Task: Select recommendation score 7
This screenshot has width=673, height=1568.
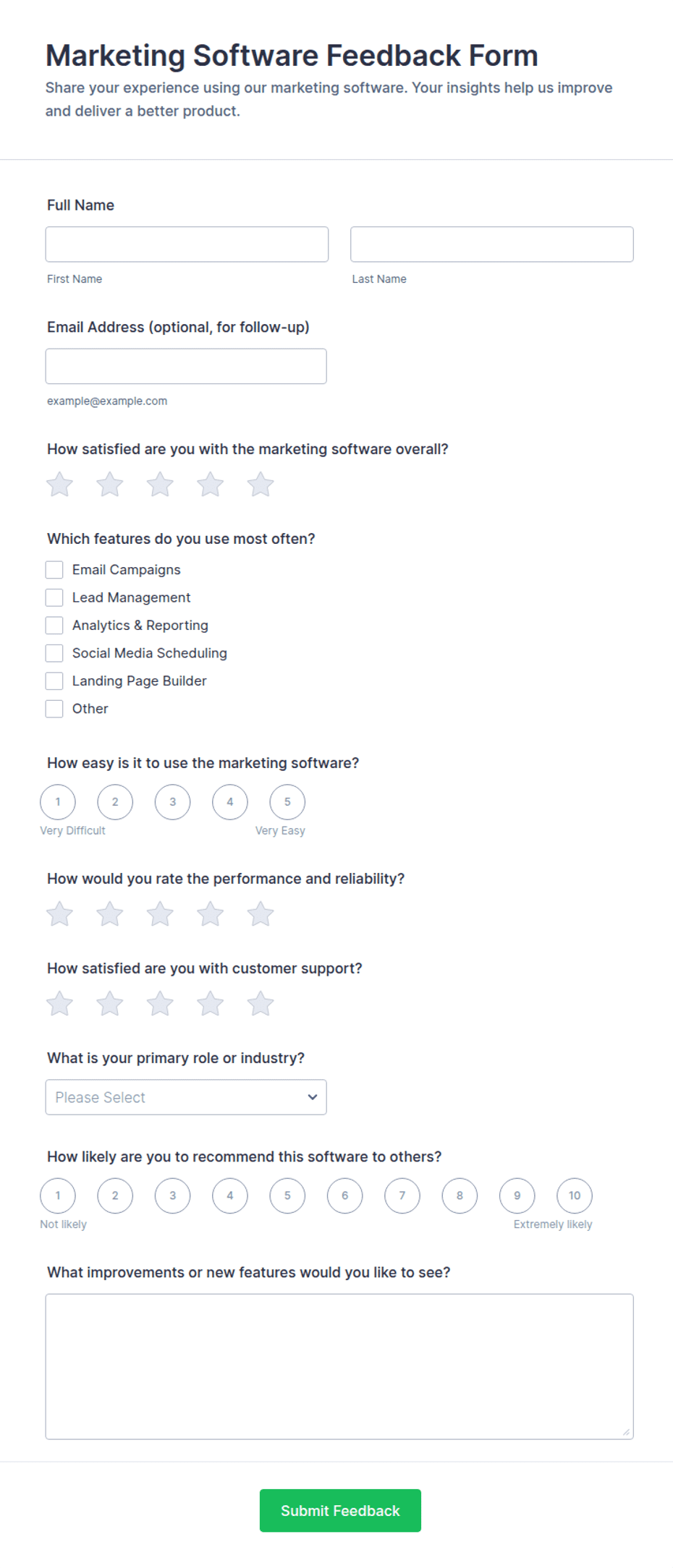Action: [x=402, y=1196]
